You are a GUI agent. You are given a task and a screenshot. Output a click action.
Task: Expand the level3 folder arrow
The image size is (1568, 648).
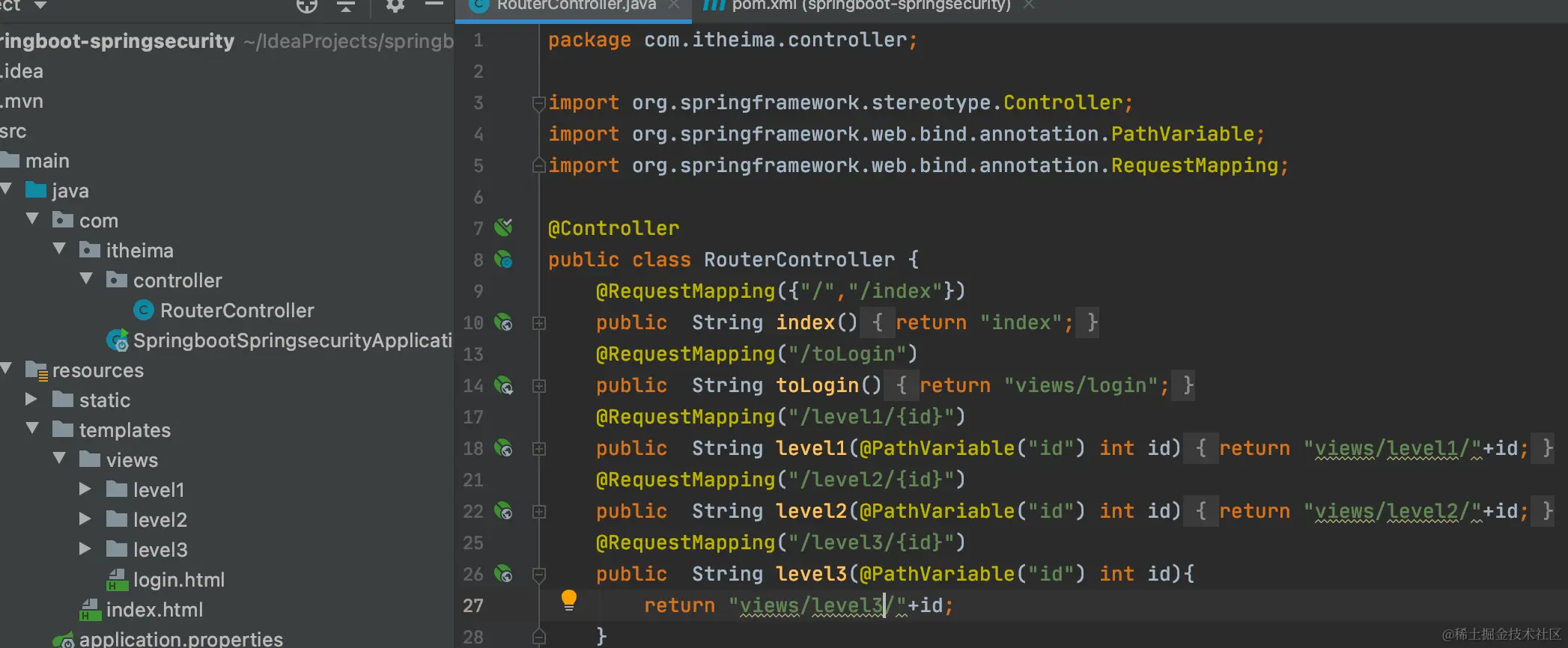[x=85, y=548]
